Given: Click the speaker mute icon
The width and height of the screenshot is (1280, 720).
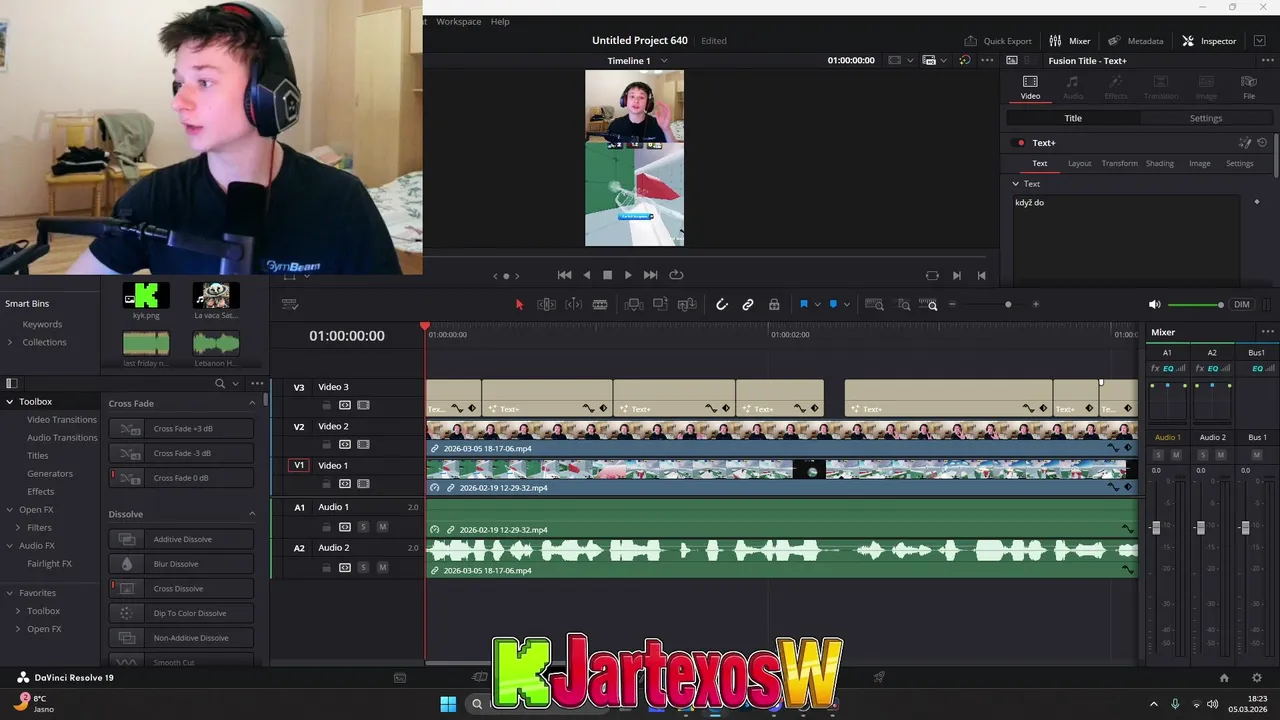Looking at the screenshot, I should tap(1155, 305).
